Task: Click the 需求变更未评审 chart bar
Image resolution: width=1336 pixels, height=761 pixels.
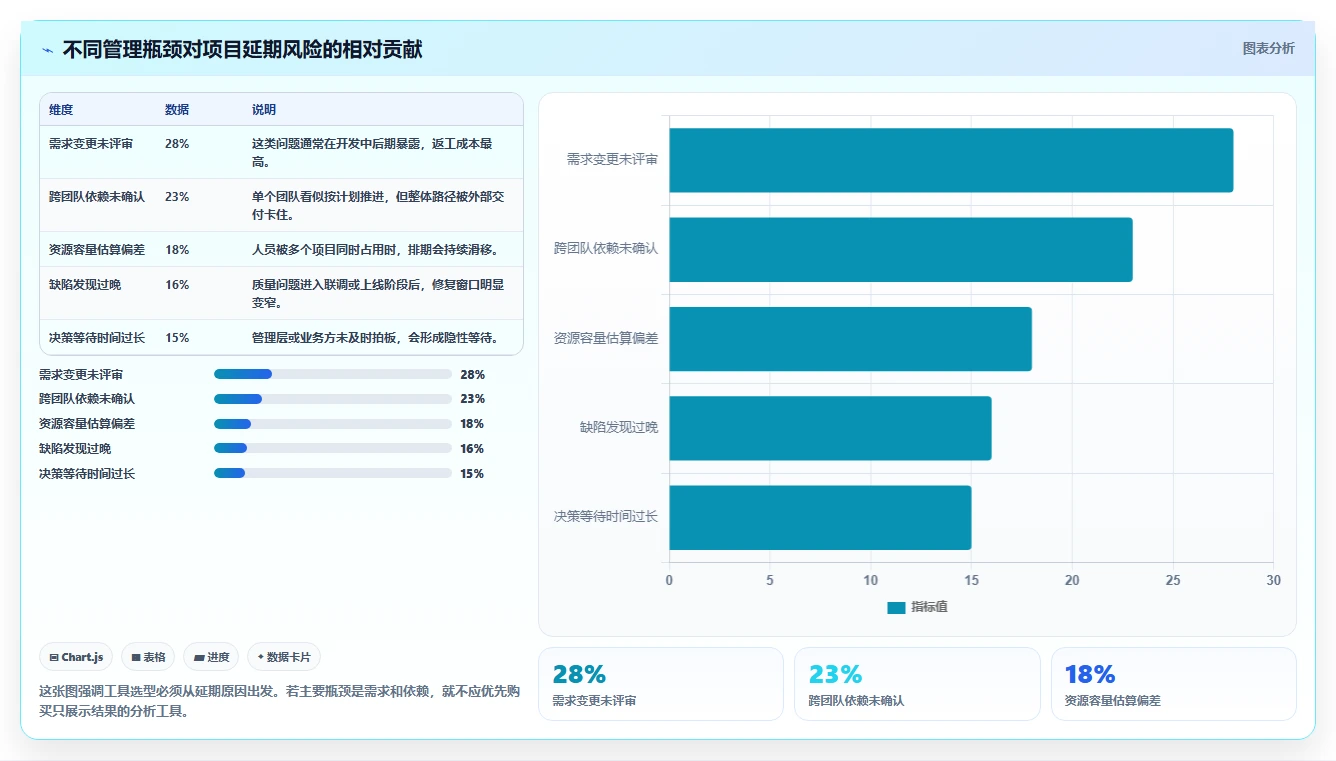Action: [x=951, y=160]
